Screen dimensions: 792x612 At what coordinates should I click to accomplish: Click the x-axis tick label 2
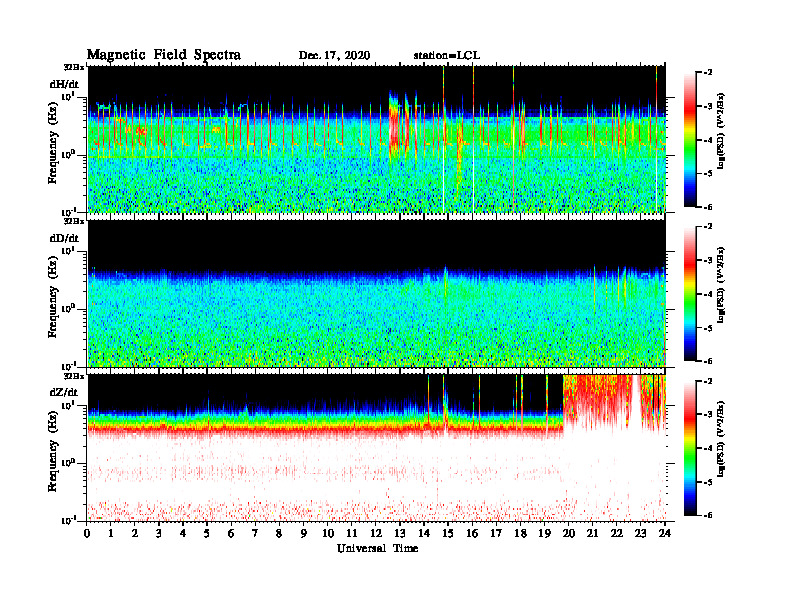pos(134,534)
